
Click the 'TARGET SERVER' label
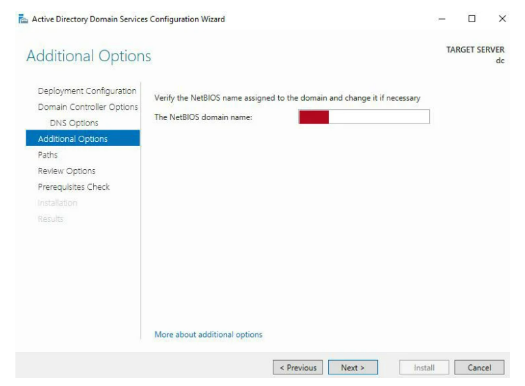[x=475, y=50]
